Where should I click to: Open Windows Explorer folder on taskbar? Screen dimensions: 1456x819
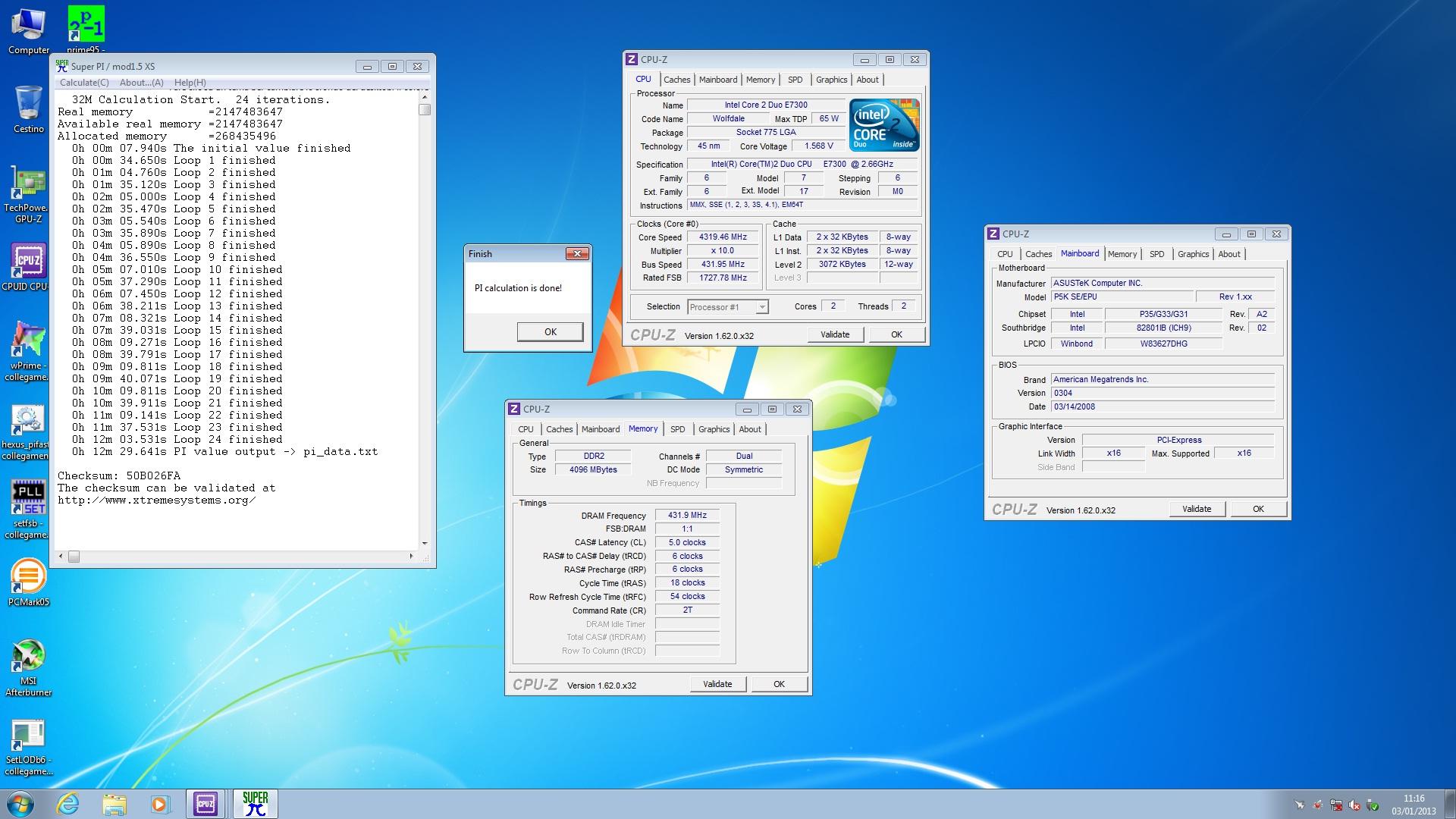coord(114,804)
